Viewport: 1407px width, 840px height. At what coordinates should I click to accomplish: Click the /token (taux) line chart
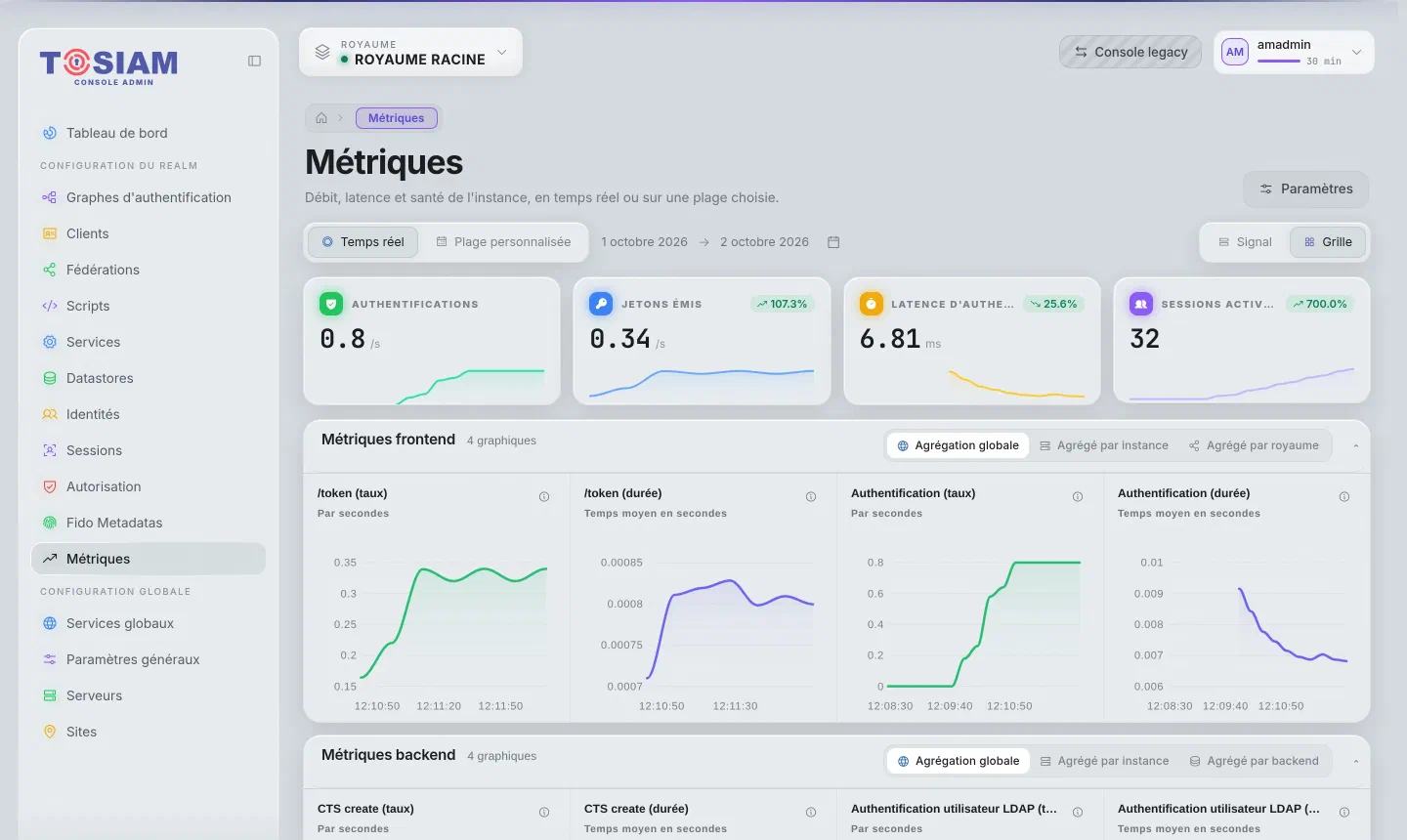click(x=453, y=622)
